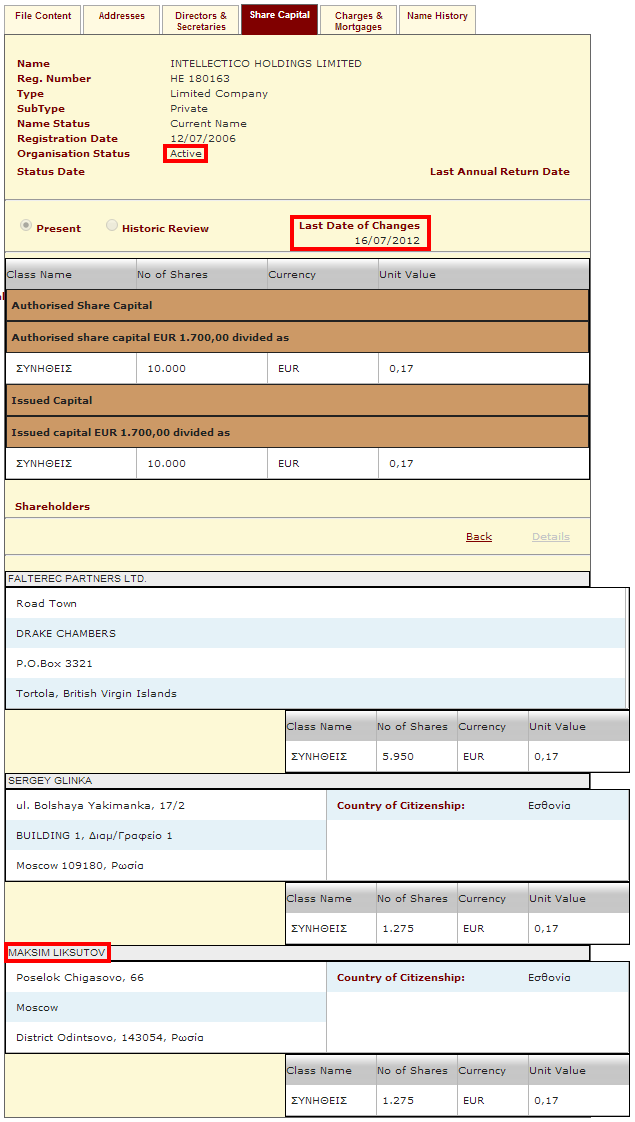Viewport: 635px width, 1122px height.
Task: Click the Shareholders section heading
Action: click(x=52, y=507)
